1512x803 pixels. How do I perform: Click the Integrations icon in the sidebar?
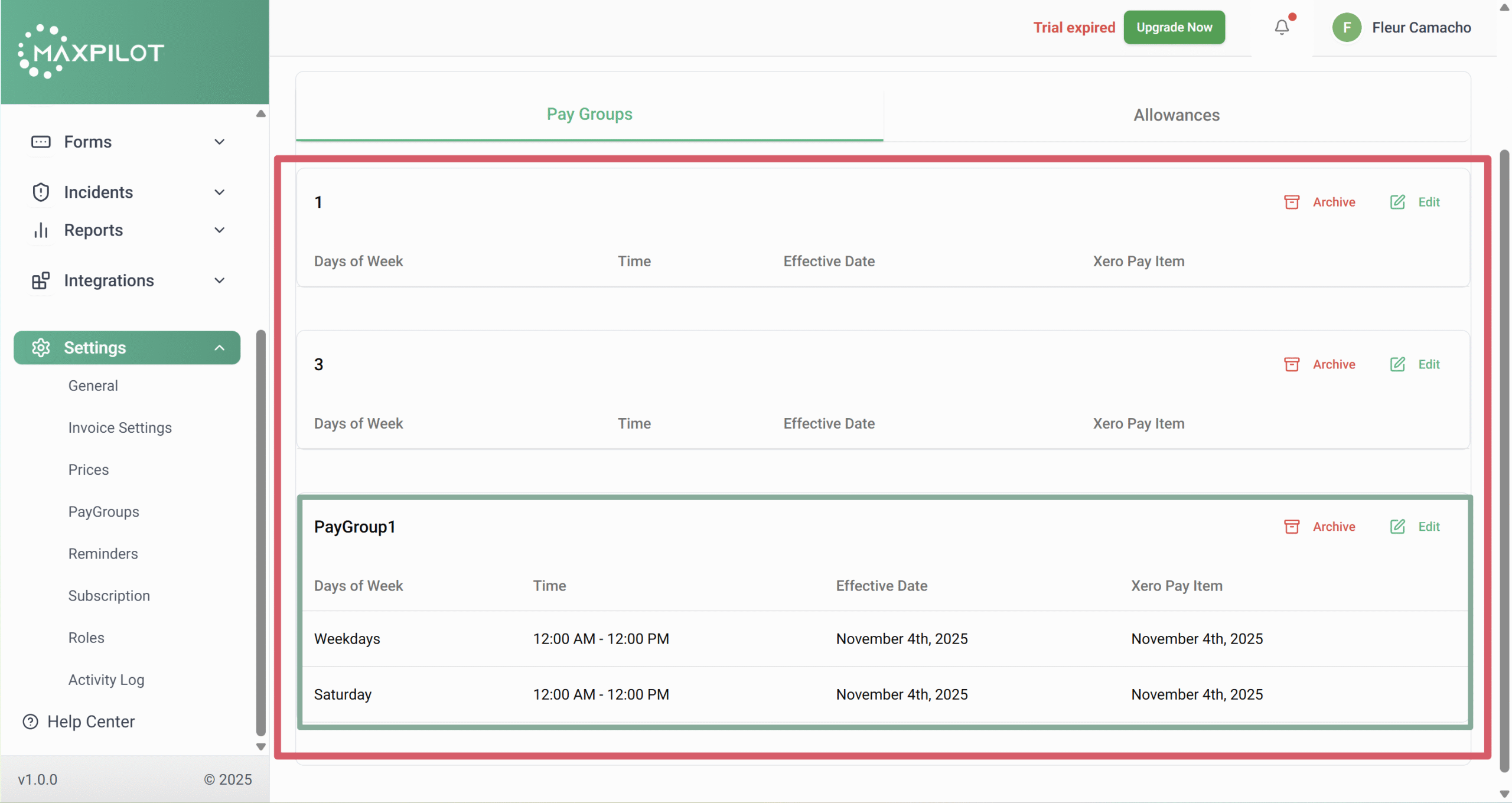[x=41, y=280]
